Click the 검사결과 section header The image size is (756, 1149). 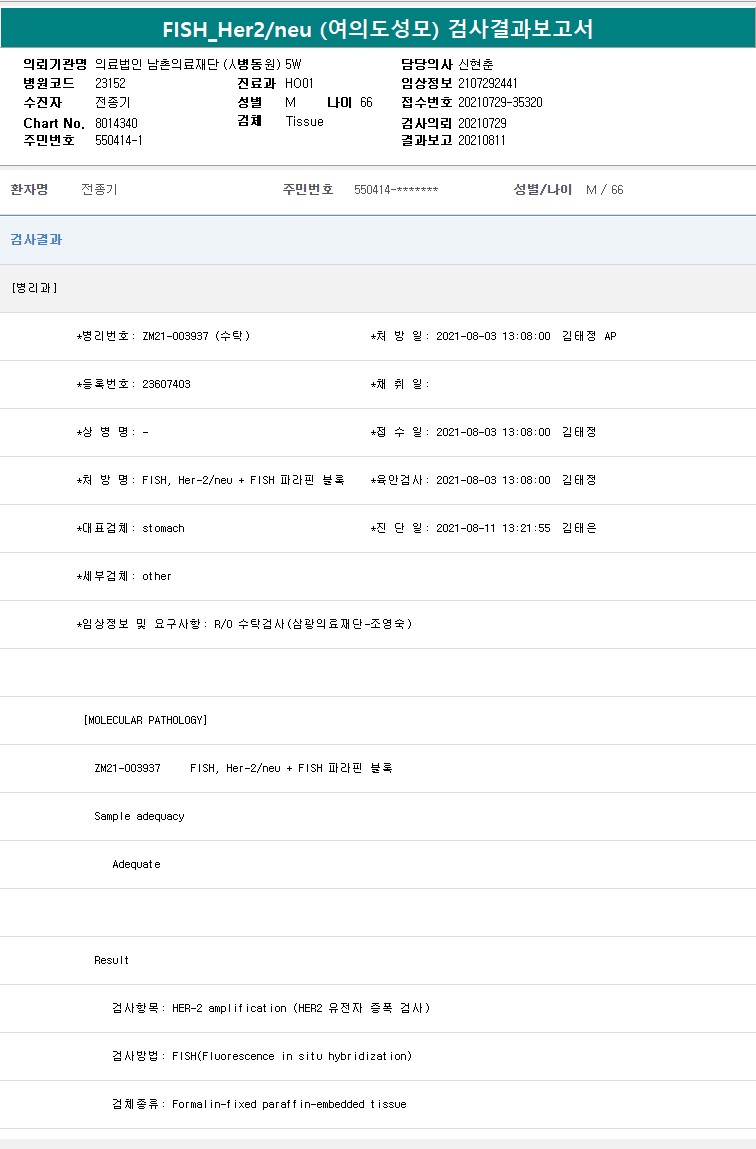(x=36, y=240)
